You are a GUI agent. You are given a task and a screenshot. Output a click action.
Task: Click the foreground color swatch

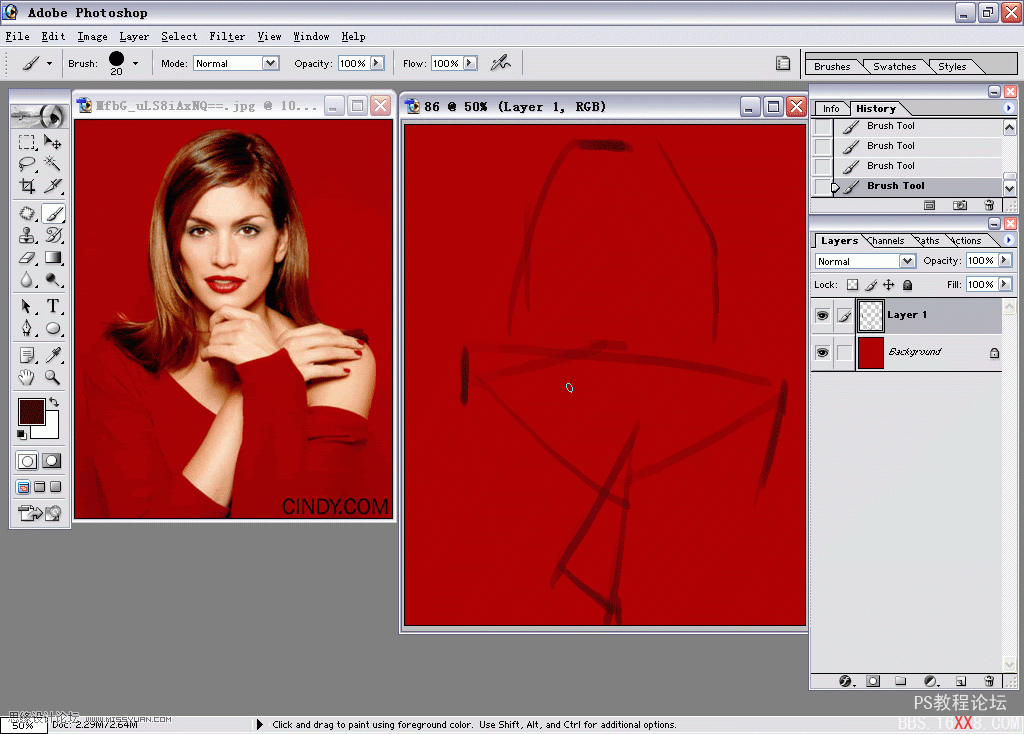(x=31, y=411)
